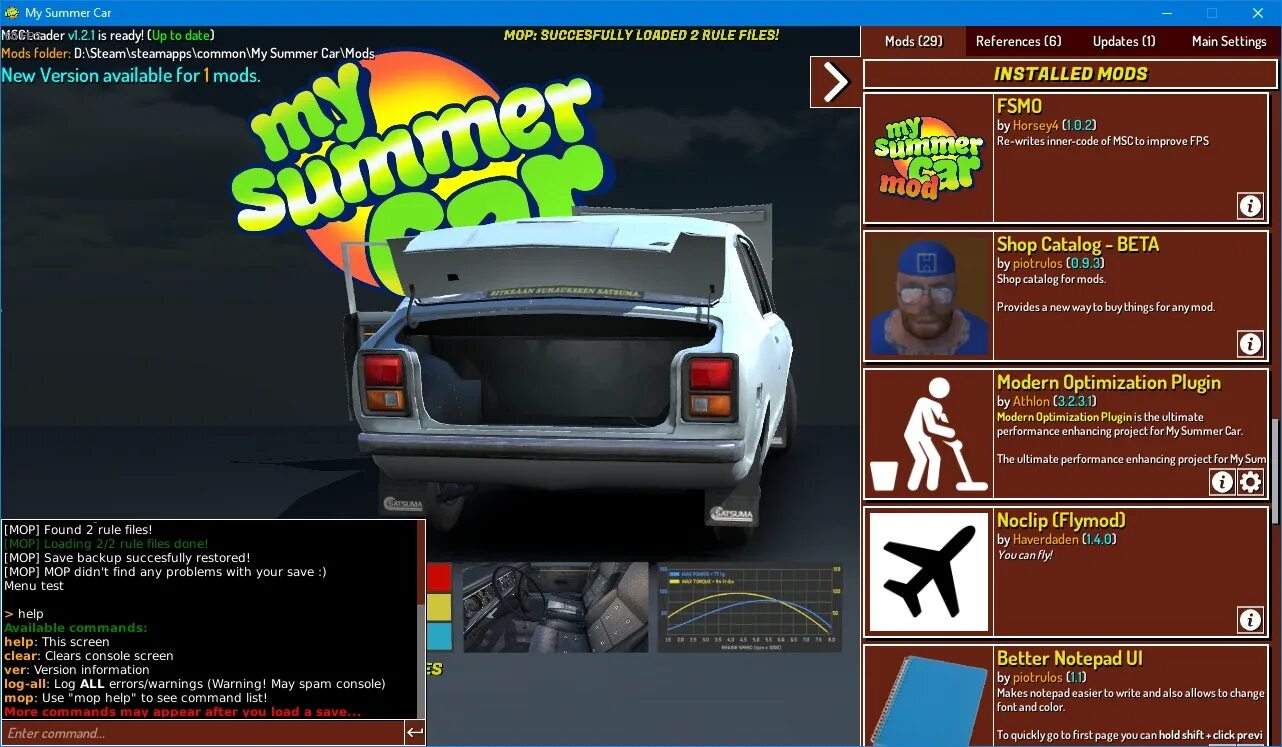Screen dimensions: 1282x747
Task: Open info for Modern Optimization Plugin
Action: point(1222,482)
